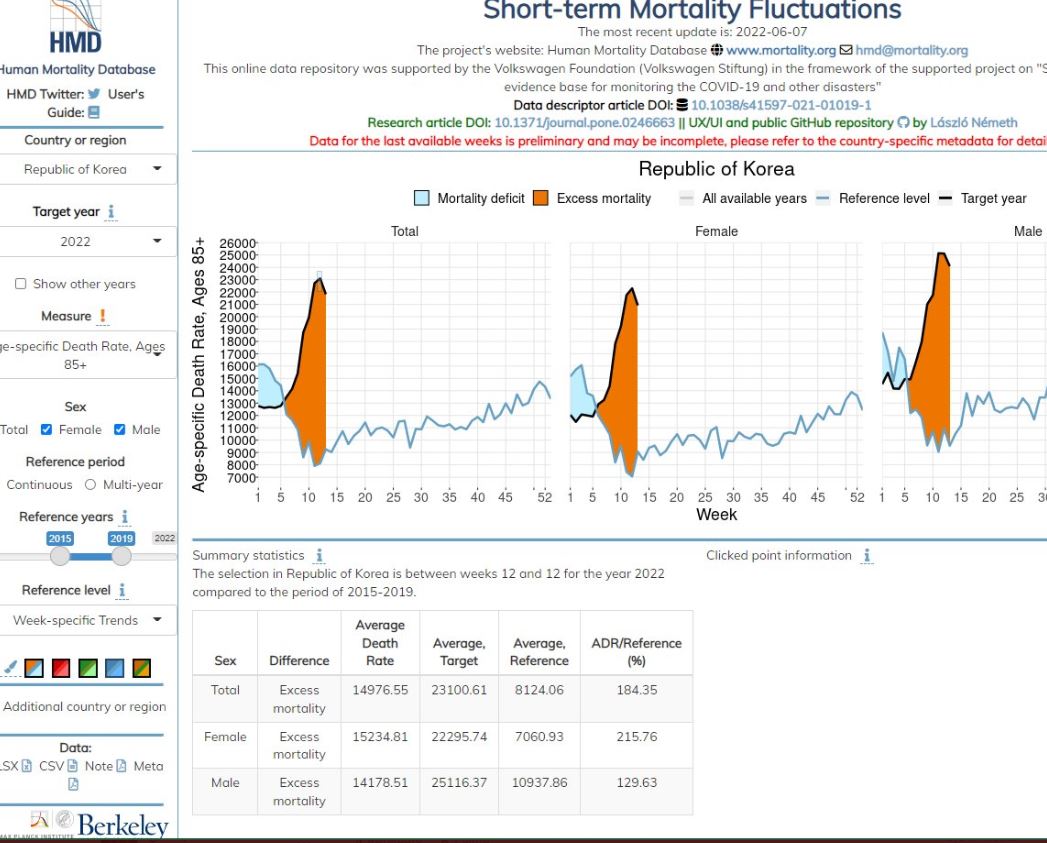
Task: Click the 2019 reference years slider handle
Action: pos(121,555)
